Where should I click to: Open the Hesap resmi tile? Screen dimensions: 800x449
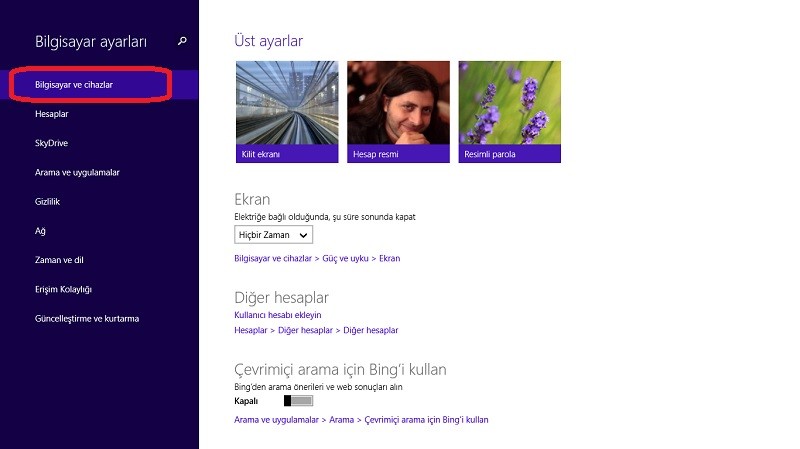(x=398, y=112)
